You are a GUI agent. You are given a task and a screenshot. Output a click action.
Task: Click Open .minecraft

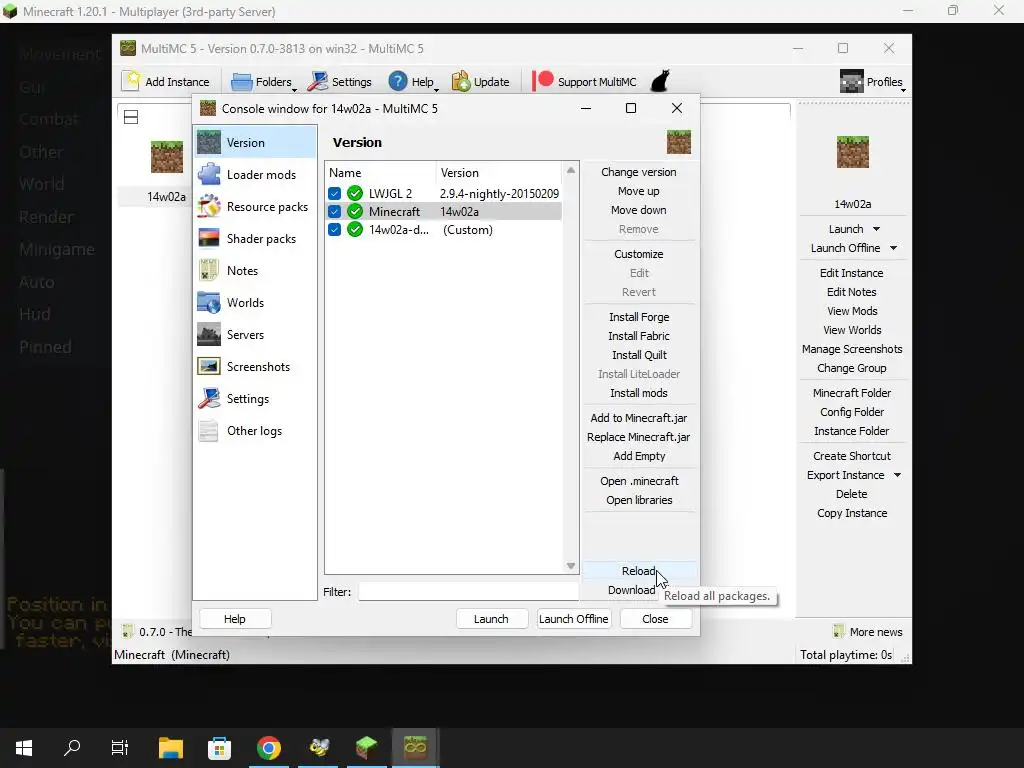pyautogui.click(x=639, y=481)
